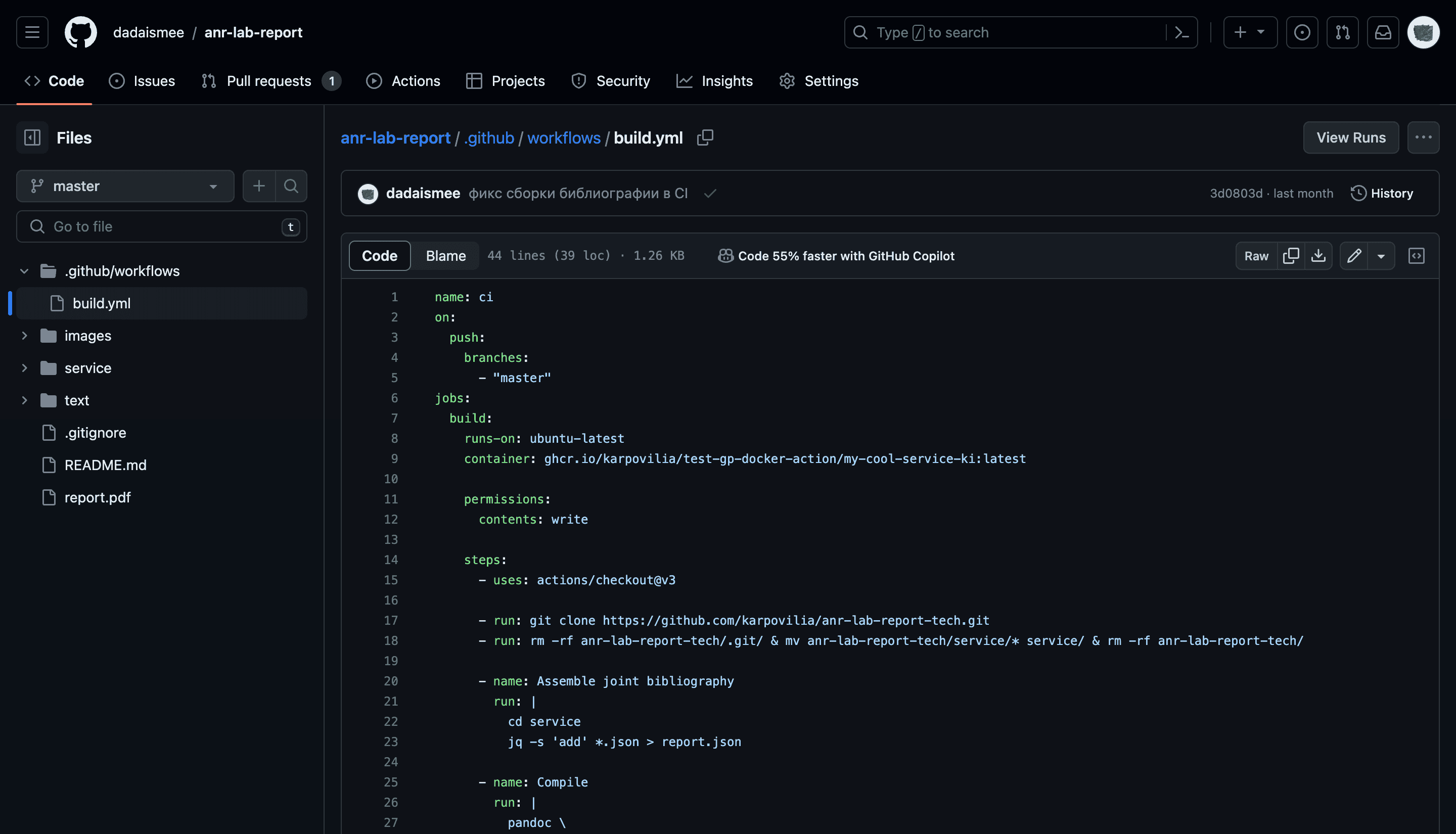Search files in the tree sidebar
1456x834 pixels.
tap(291, 186)
